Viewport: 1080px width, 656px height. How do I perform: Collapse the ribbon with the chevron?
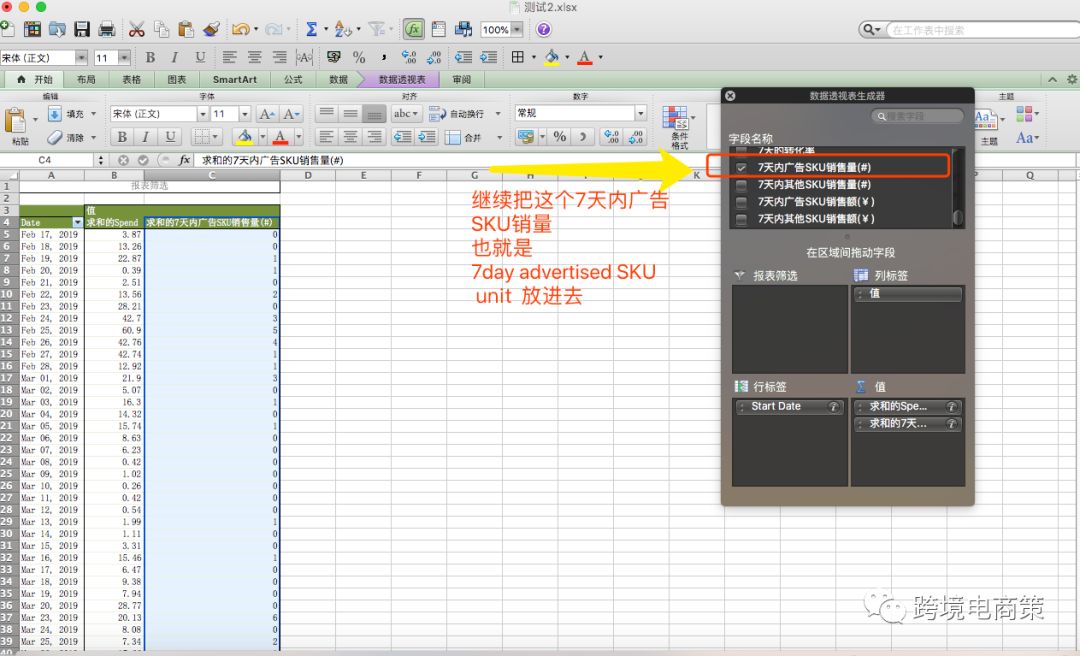click(1052, 79)
